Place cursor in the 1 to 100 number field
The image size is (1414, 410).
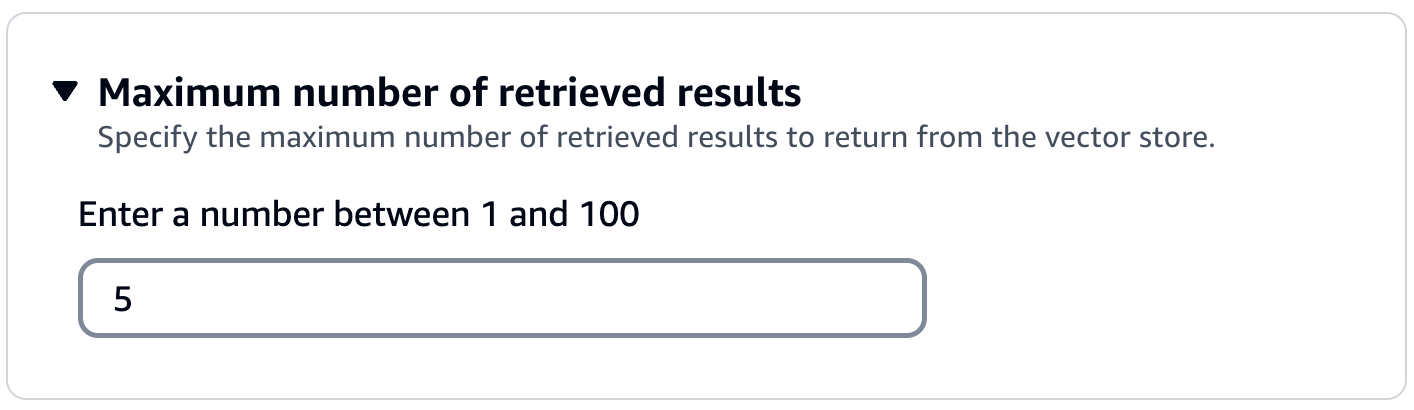[501, 298]
